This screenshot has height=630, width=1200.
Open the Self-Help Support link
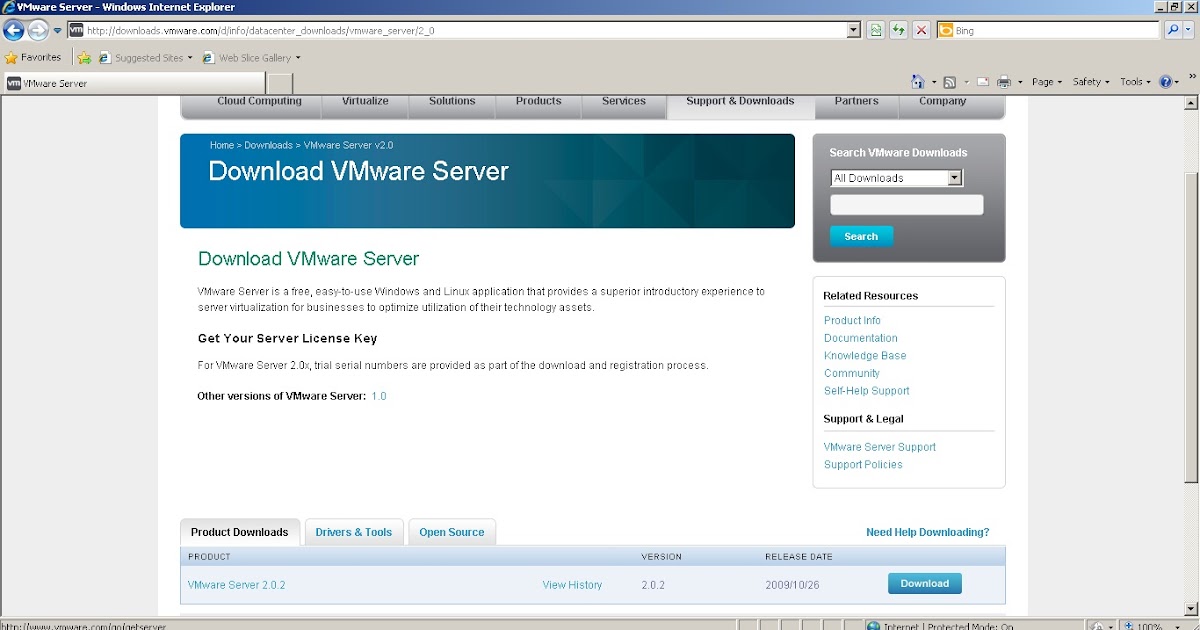867,391
